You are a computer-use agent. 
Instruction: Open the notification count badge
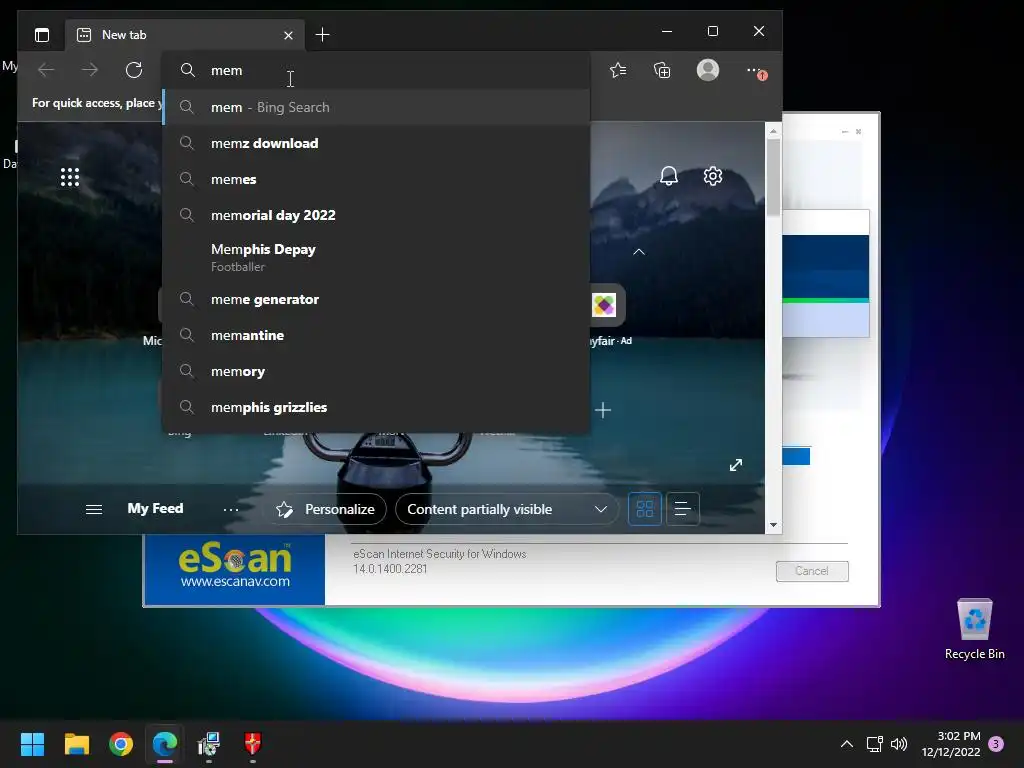(x=996, y=744)
